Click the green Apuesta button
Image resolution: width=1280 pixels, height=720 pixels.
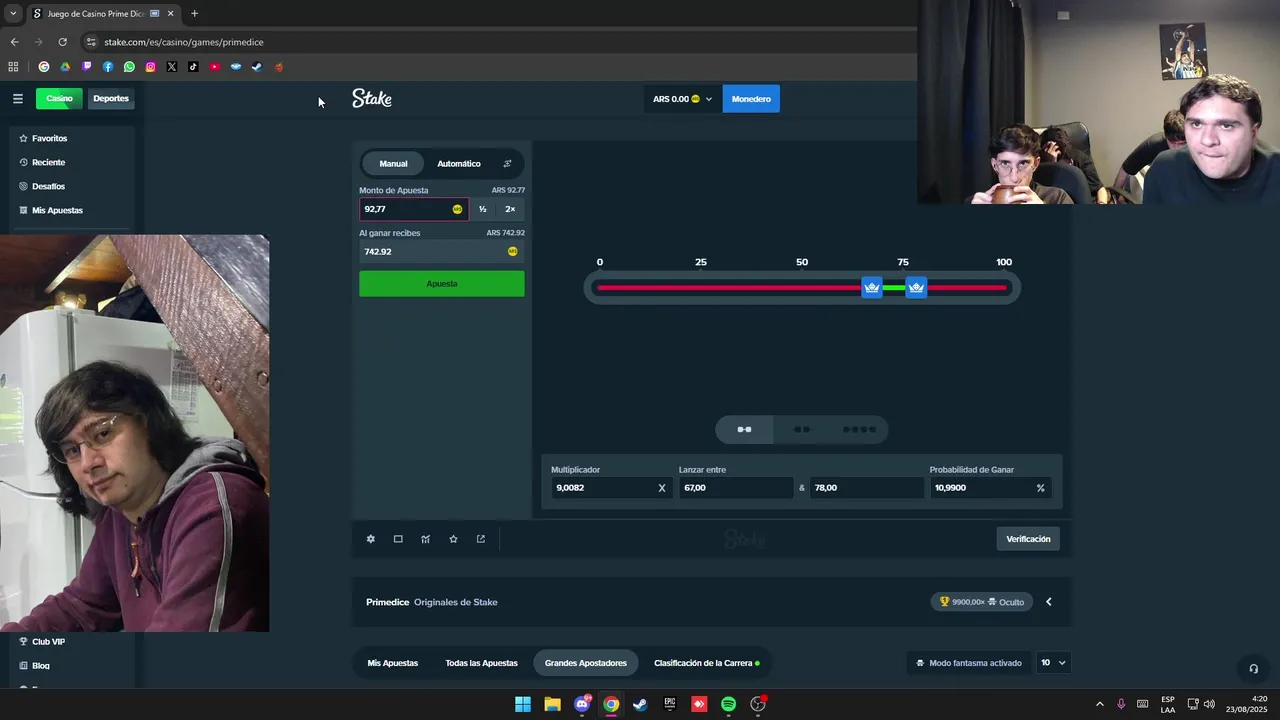click(x=442, y=284)
